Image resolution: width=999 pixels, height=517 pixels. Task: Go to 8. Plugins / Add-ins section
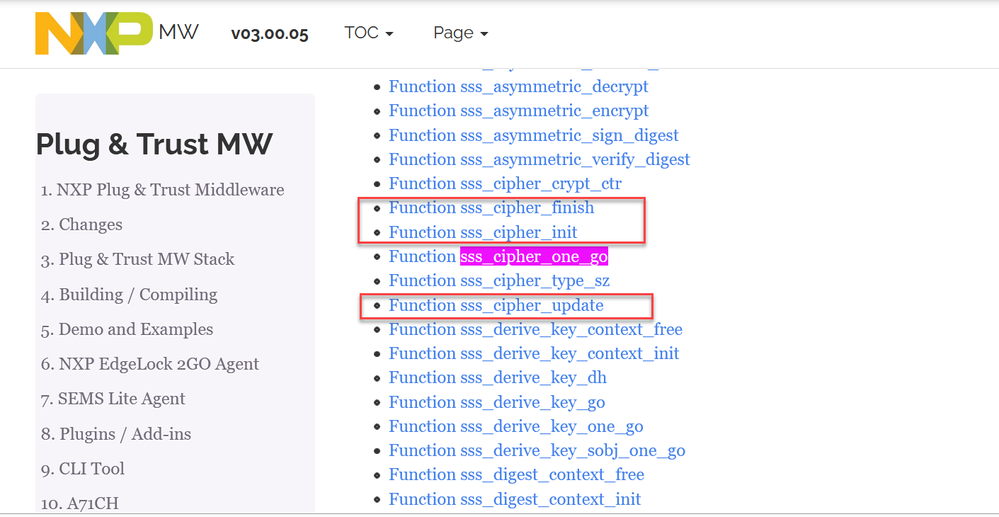pos(116,434)
